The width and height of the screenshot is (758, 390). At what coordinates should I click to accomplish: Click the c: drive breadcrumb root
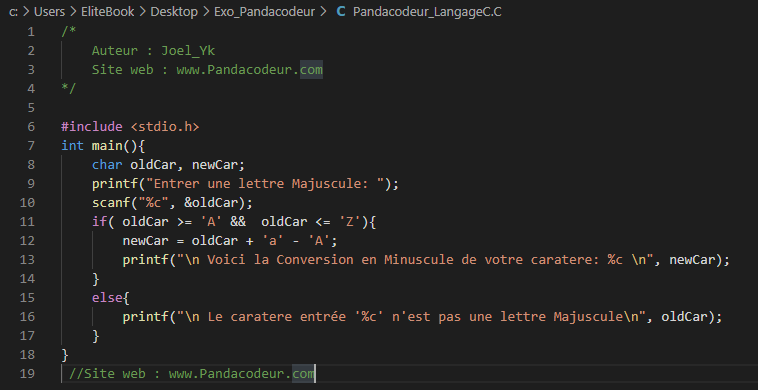[x=14, y=13]
